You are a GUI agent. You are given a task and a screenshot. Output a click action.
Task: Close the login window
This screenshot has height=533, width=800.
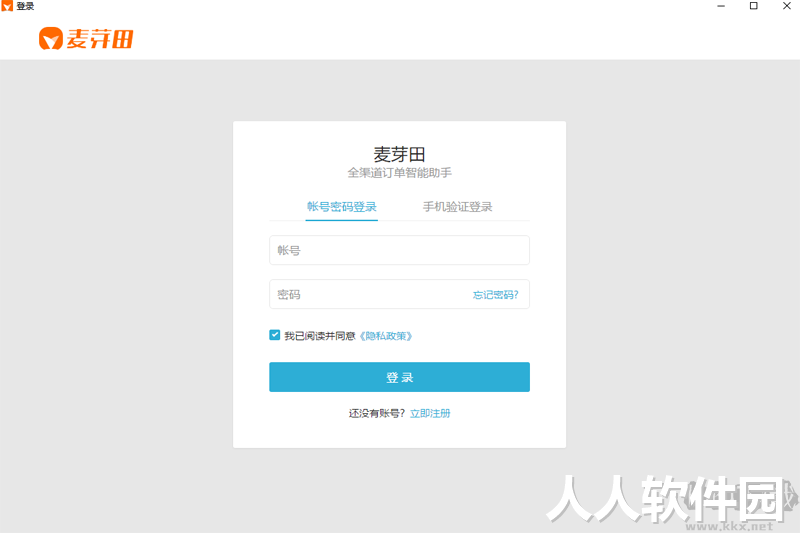point(787,6)
